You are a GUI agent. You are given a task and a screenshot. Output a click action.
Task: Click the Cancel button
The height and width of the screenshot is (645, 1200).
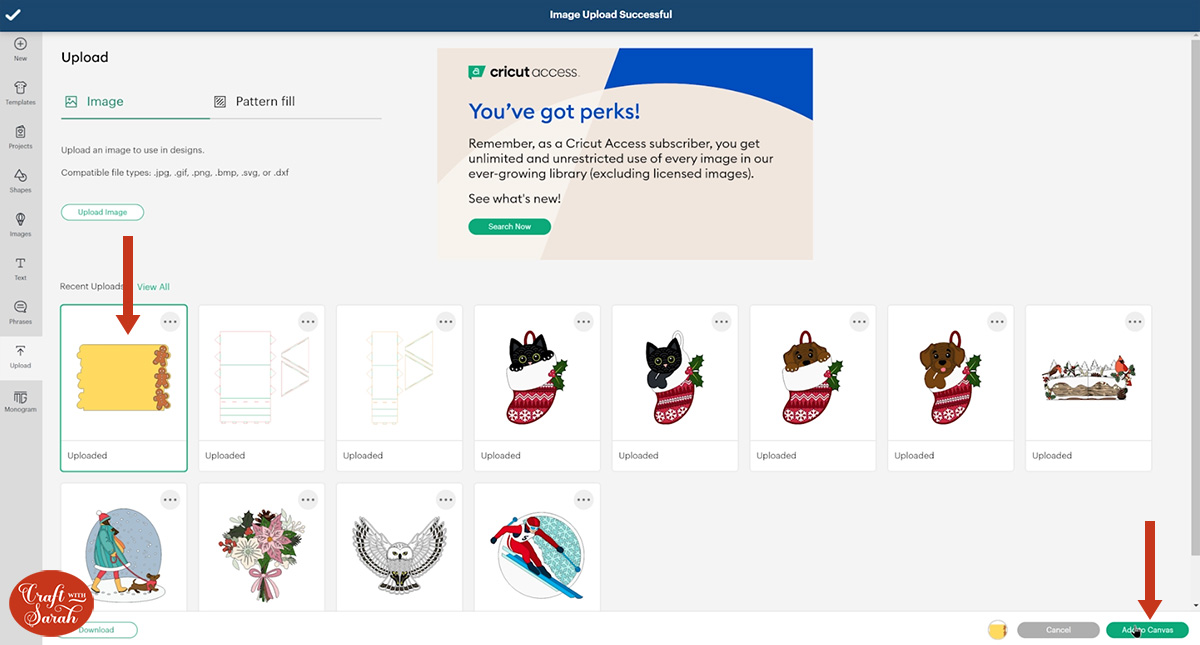tap(1058, 630)
